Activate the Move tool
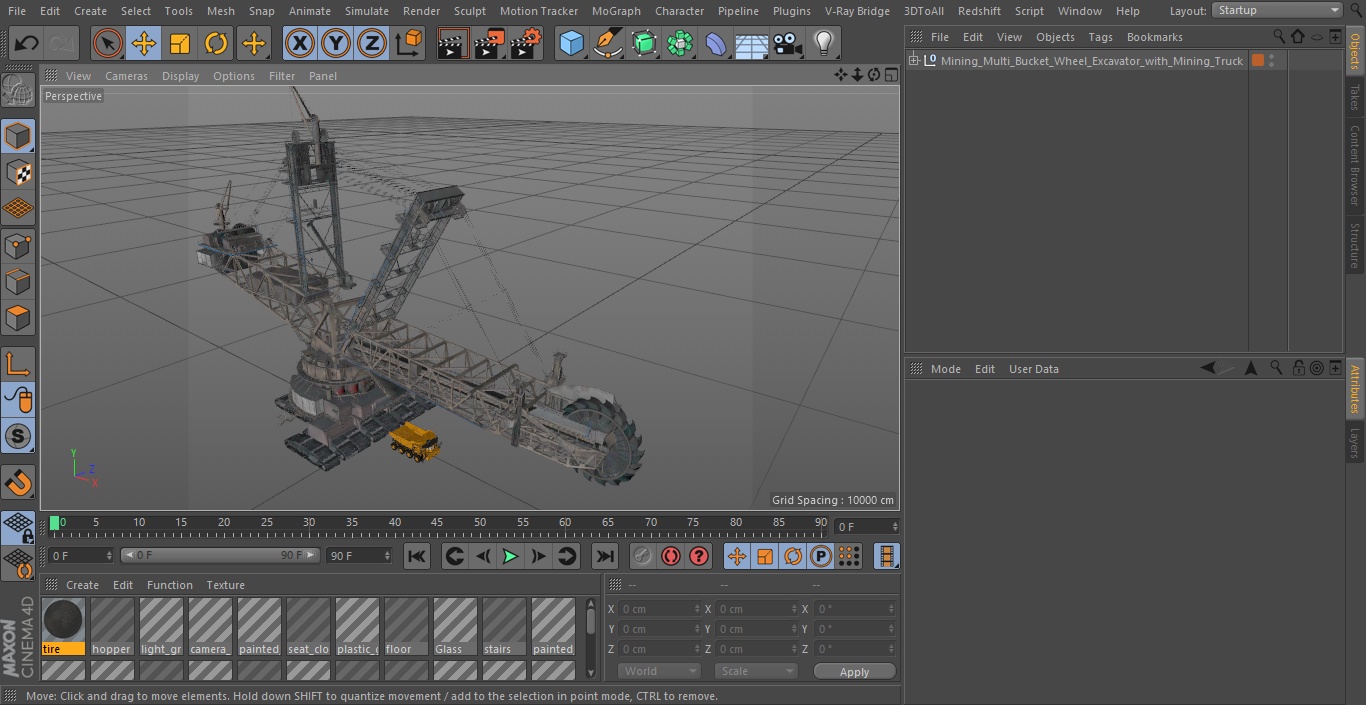This screenshot has height=705, width=1366. click(x=144, y=44)
